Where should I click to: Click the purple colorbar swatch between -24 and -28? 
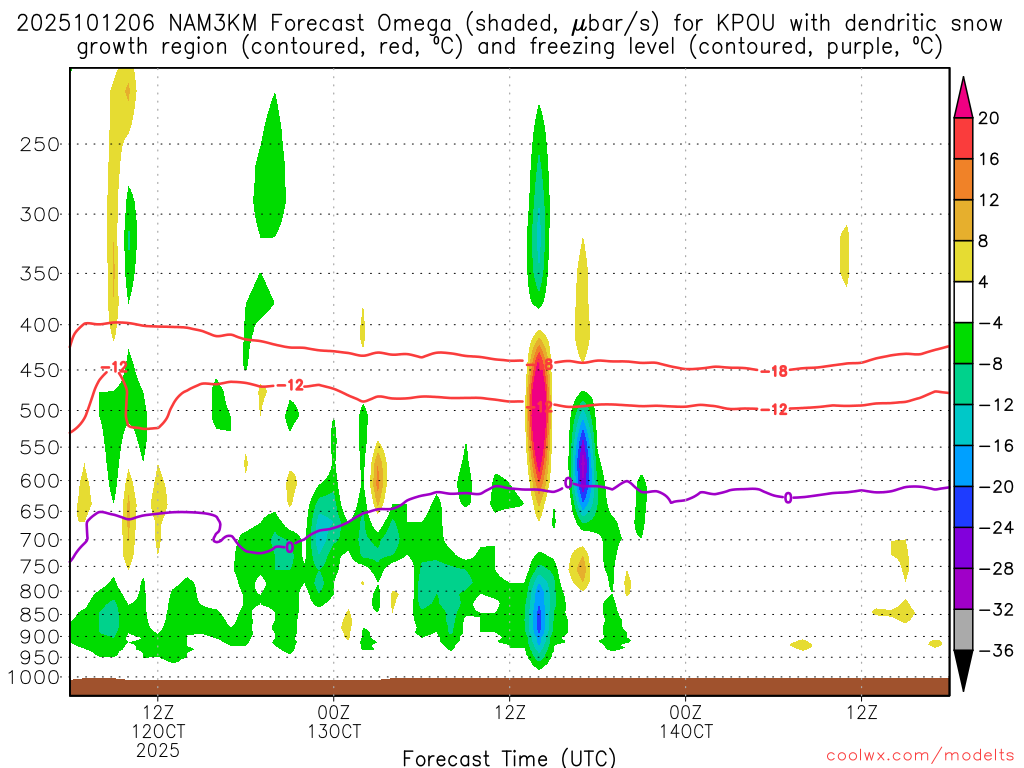tap(963, 548)
